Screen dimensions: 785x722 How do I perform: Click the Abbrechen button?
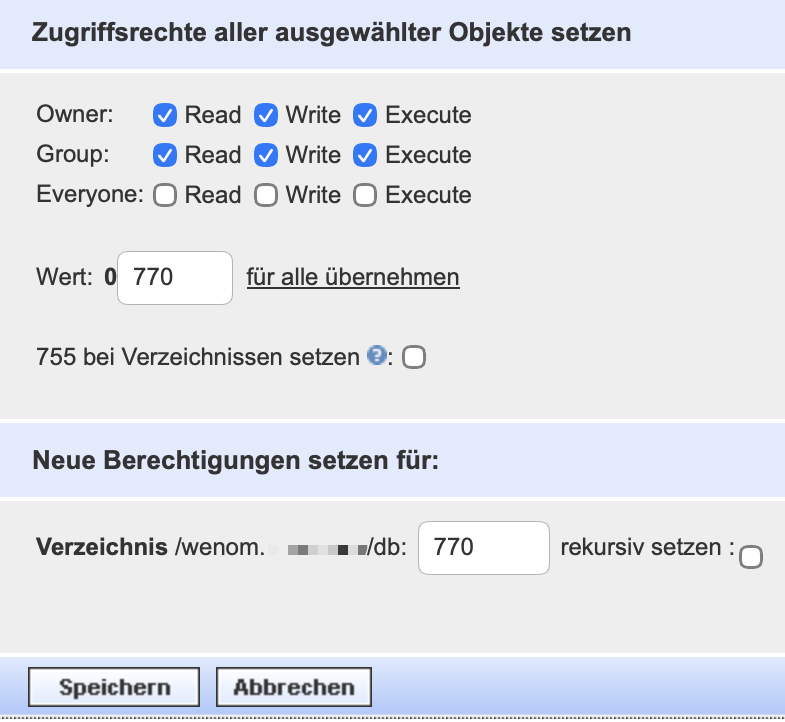[293, 688]
